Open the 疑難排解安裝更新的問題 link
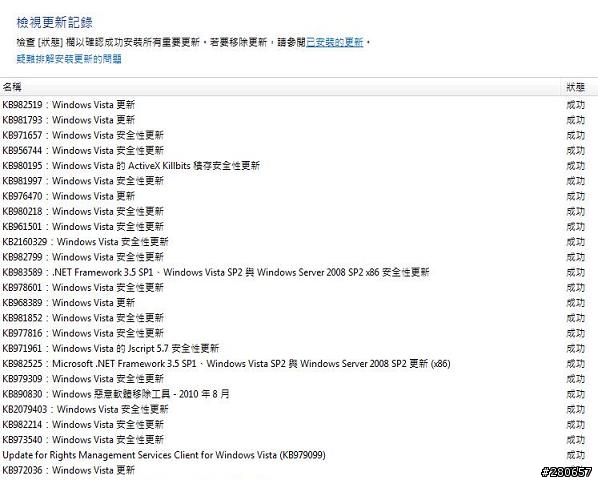598x480 pixels. (x=69, y=59)
